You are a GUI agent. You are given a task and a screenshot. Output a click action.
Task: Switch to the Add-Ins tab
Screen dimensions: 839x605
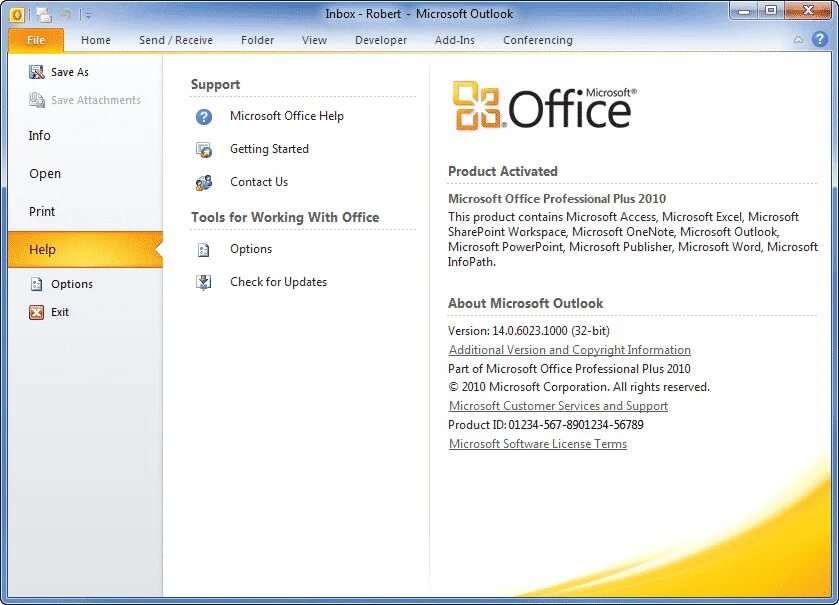click(455, 40)
